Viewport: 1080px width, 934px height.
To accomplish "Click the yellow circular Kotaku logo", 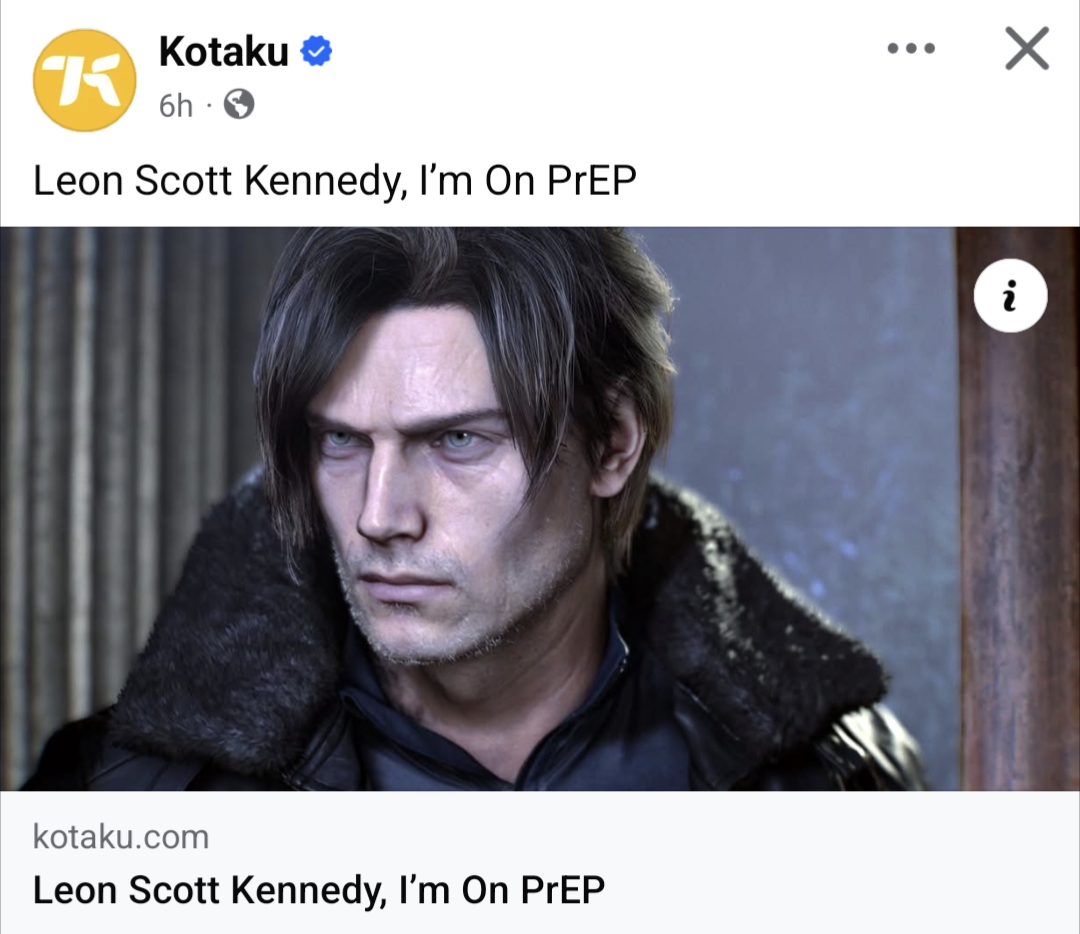I will click(x=84, y=80).
